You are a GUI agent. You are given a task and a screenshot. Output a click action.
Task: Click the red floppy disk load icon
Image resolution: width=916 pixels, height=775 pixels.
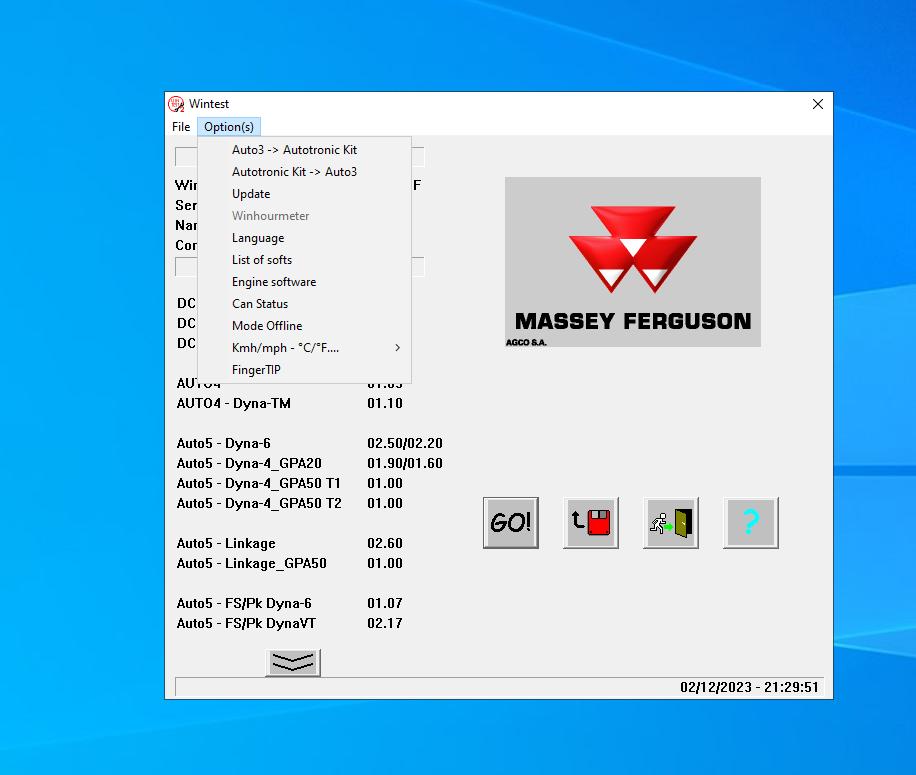591,523
